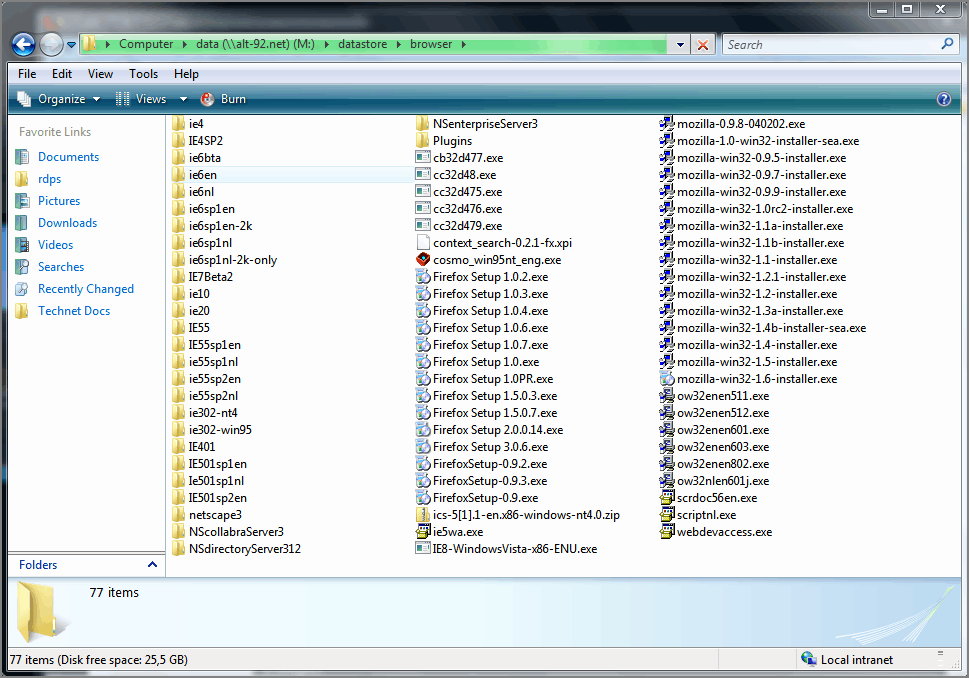Viewport: 969px width, 678px height.
Task: Select mozilla-0.9.8-040202.exe icon
Action: pyautogui.click(x=667, y=124)
